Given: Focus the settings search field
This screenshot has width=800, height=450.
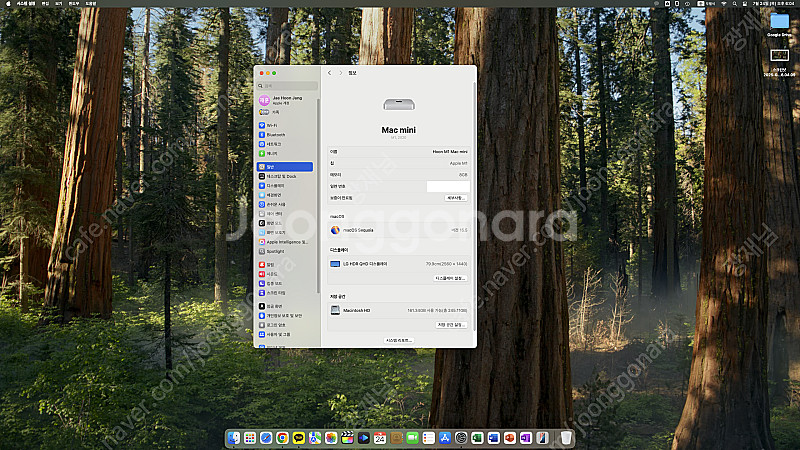Looking at the screenshot, I should (287, 86).
